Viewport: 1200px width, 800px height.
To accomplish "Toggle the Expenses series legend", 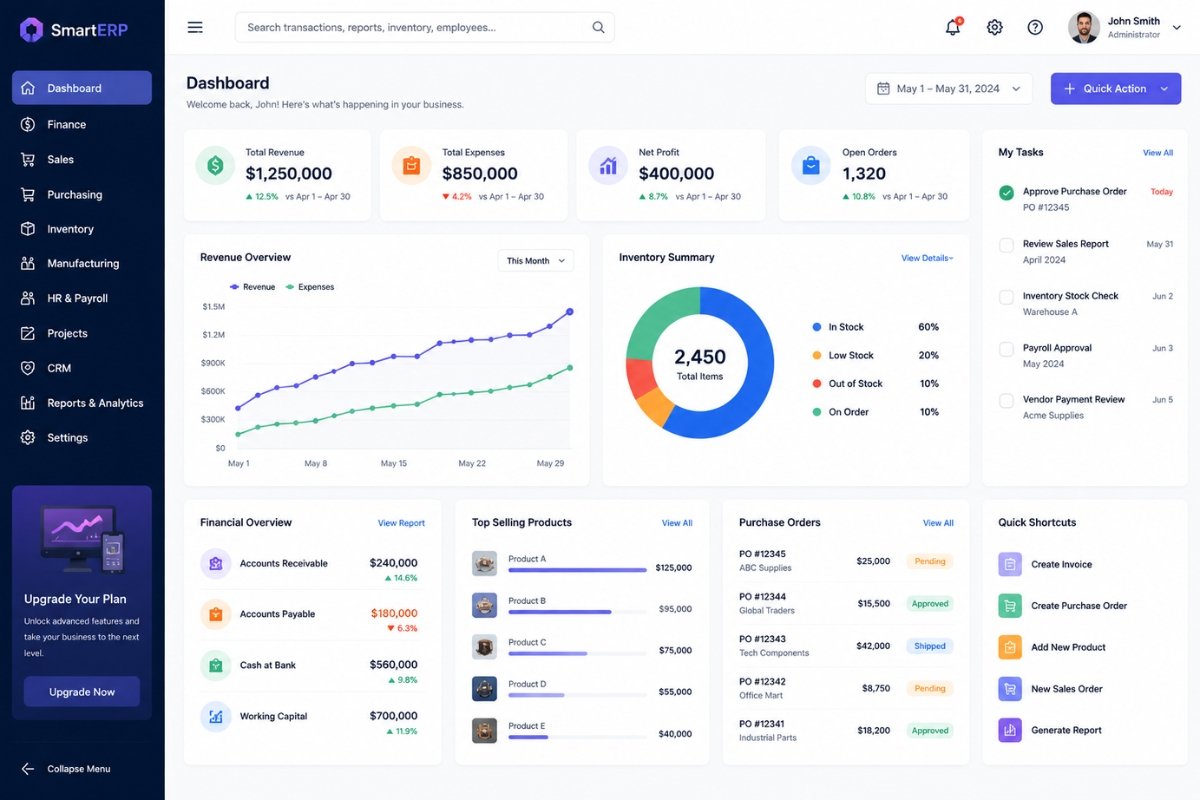I will coord(310,287).
